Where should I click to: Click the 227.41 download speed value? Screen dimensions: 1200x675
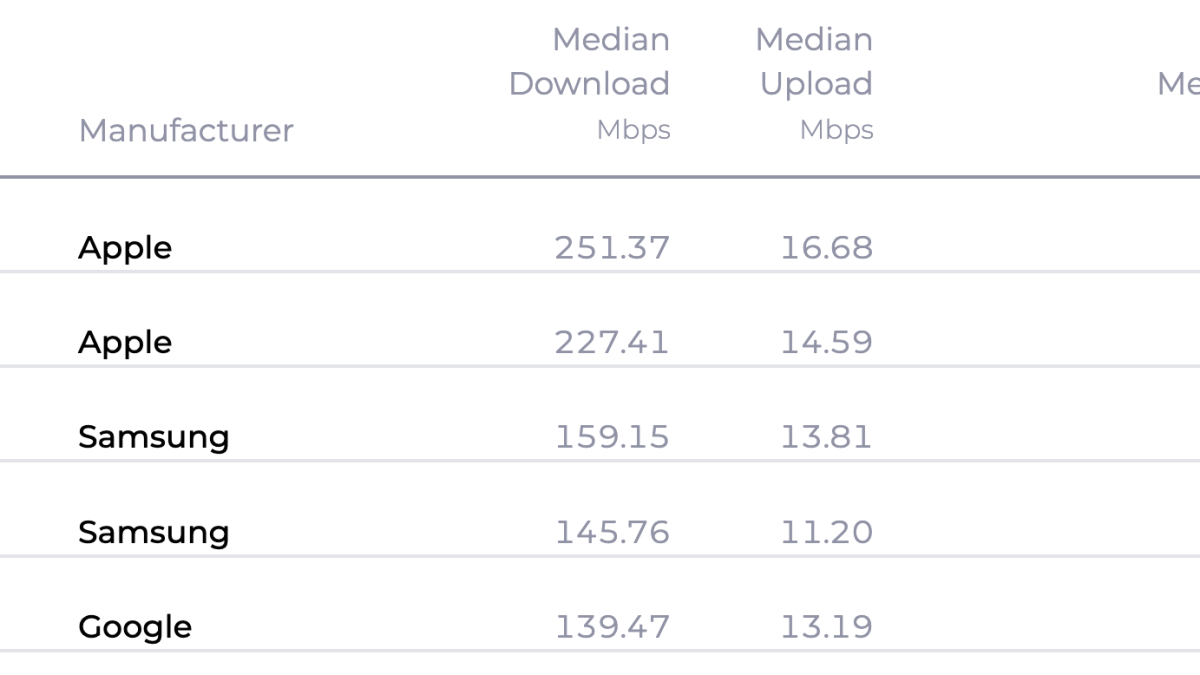pos(612,343)
